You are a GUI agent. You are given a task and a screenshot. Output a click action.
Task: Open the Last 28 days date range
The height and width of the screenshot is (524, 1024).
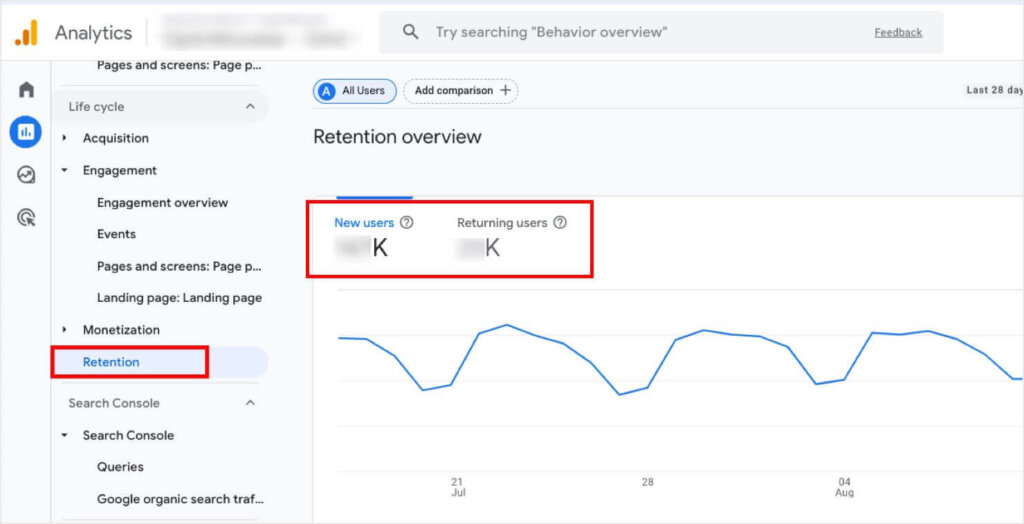point(995,91)
